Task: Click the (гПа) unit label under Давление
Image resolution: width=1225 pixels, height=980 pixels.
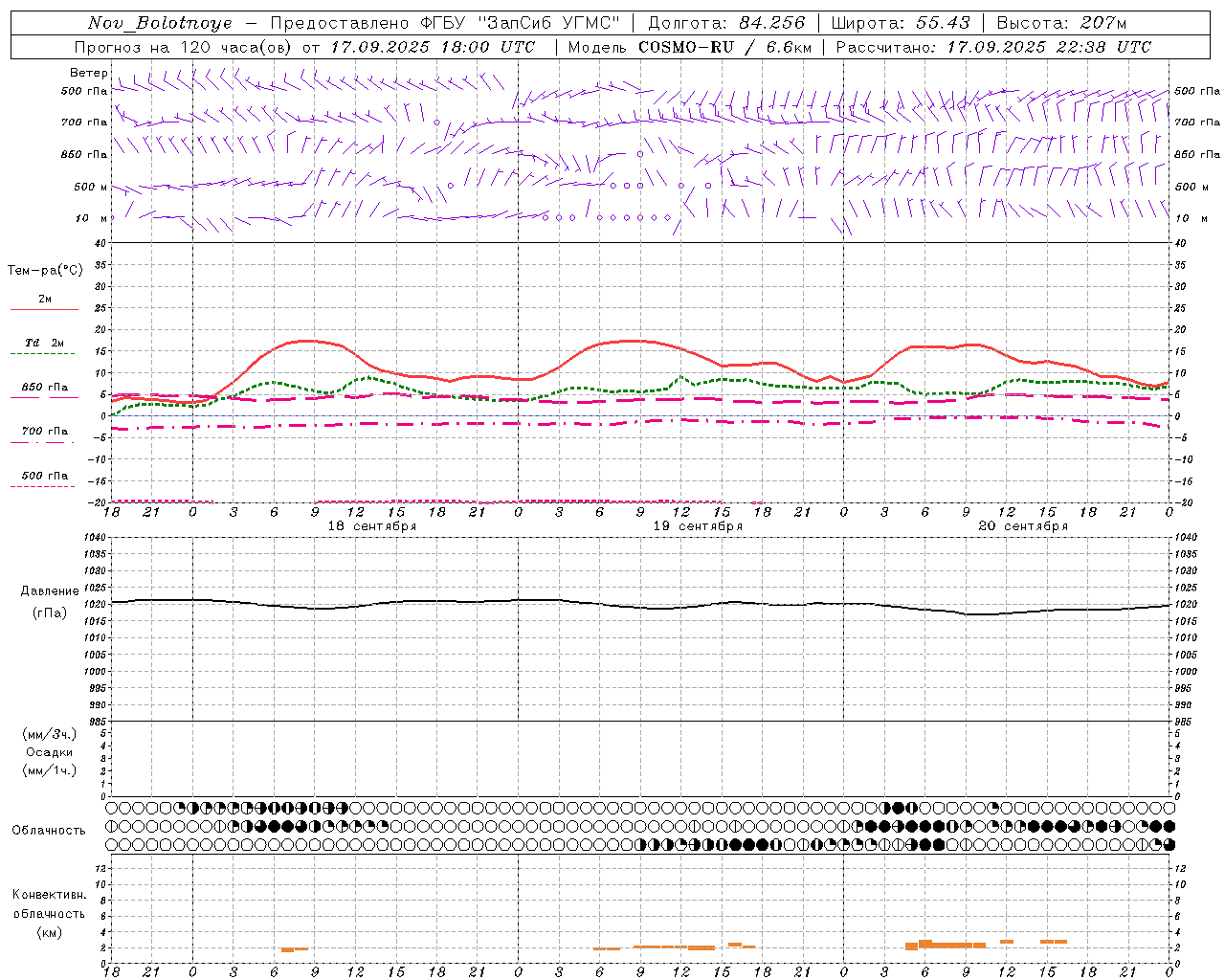Action: tap(49, 613)
